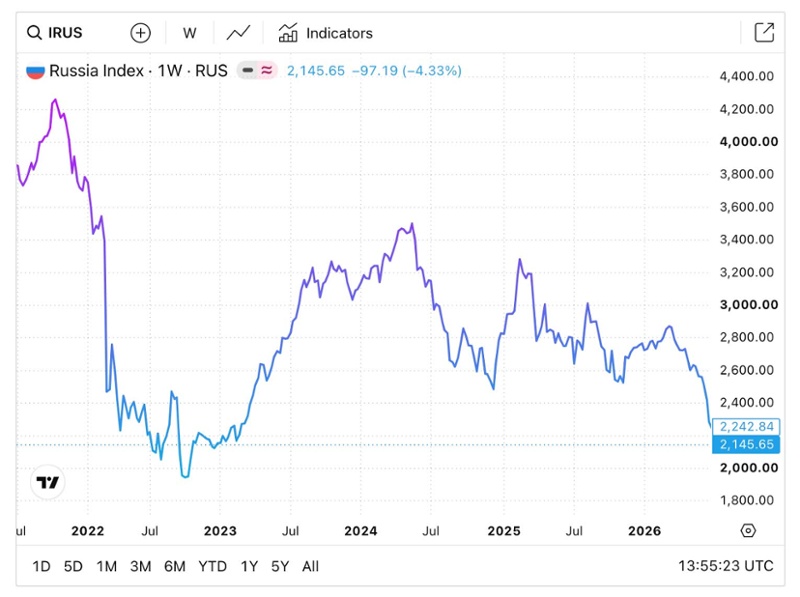Image resolution: width=800 pixels, height=597 pixels.
Task: Open the line chart style icon
Action: (x=238, y=33)
